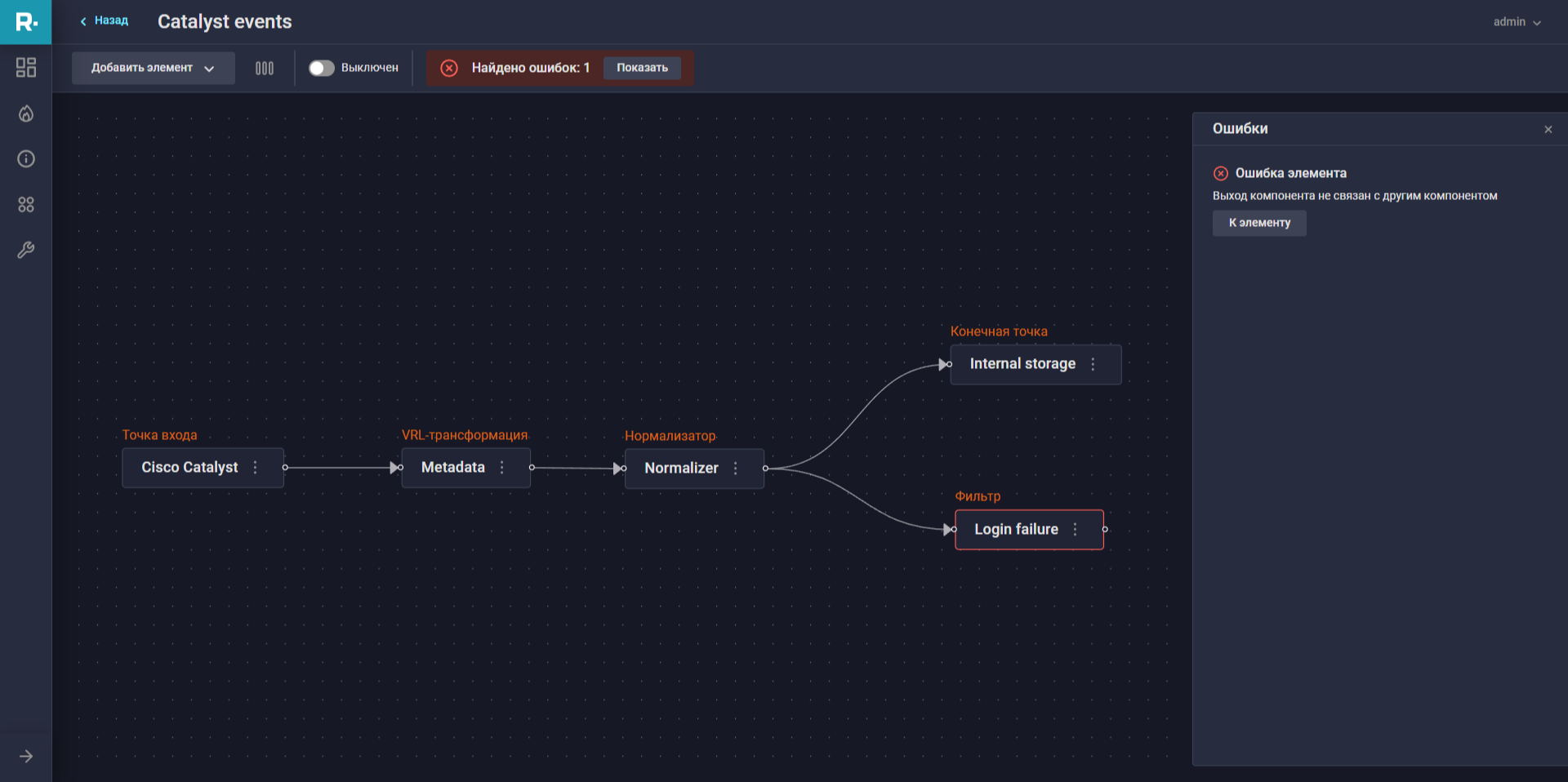Click the Catalyst events title

(225, 22)
